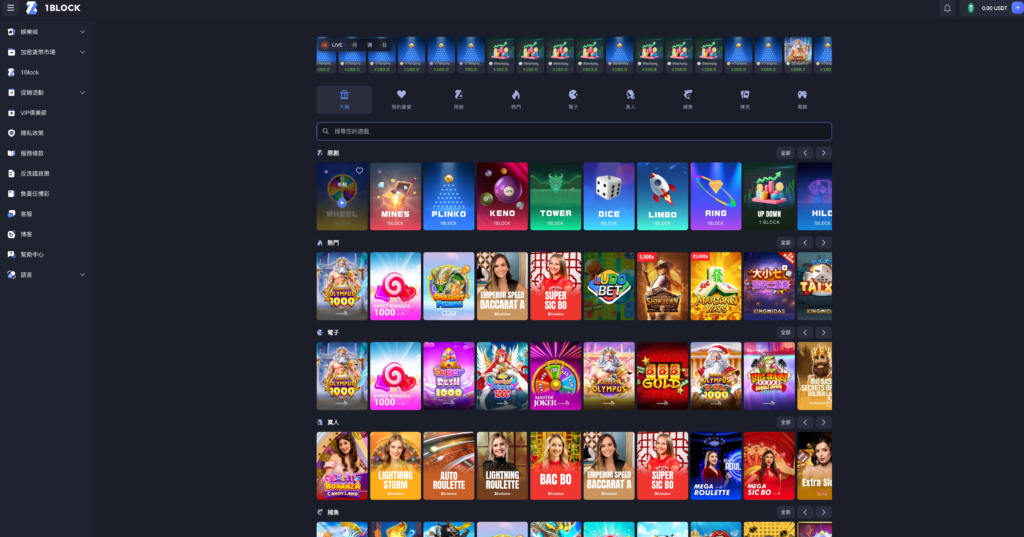
Task: Click next arrow in 熱門 section
Action: pos(823,243)
